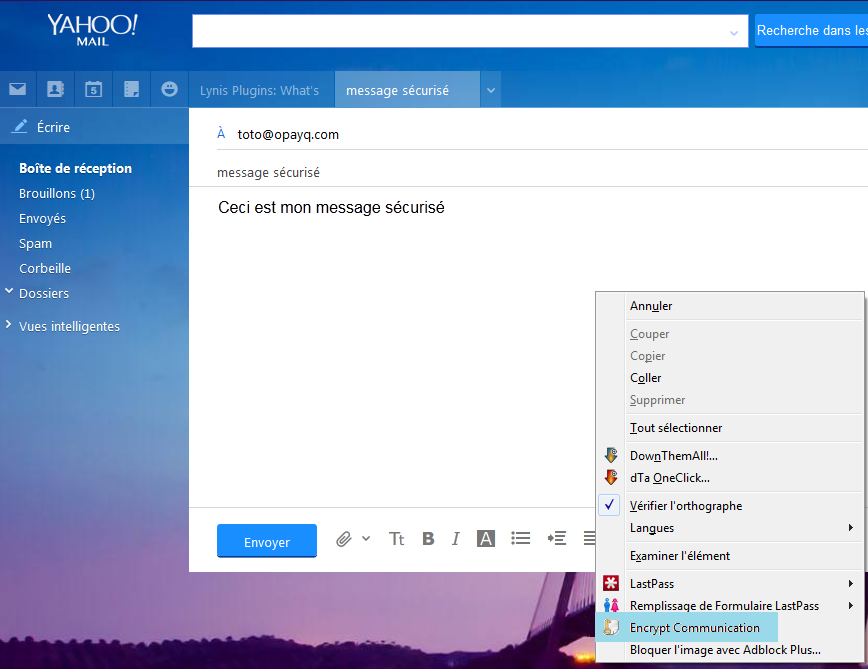The height and width of the screenshot is (669, 868).
Task: Open the Calendar icon
Action: (93, 89)
